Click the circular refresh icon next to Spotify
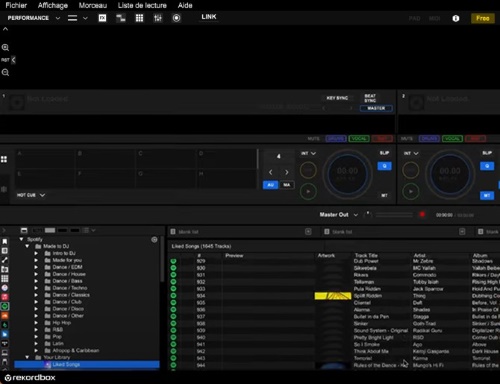Screen dimensions: 500x384 coord(154,239)
